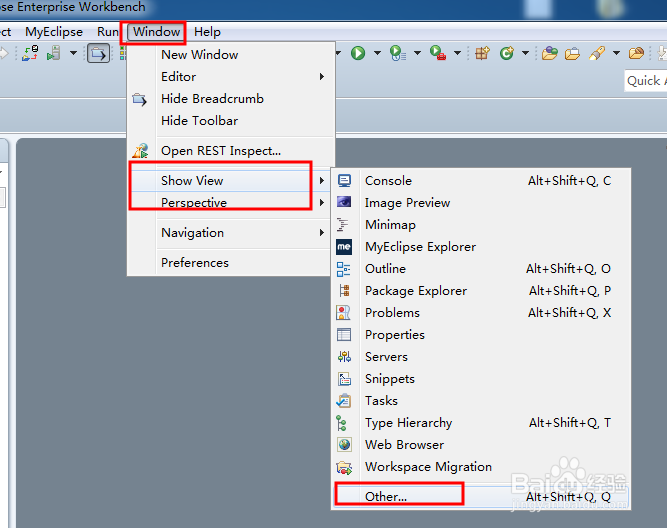Click the server deploy toolbar icon

click(x=53, y=53)
